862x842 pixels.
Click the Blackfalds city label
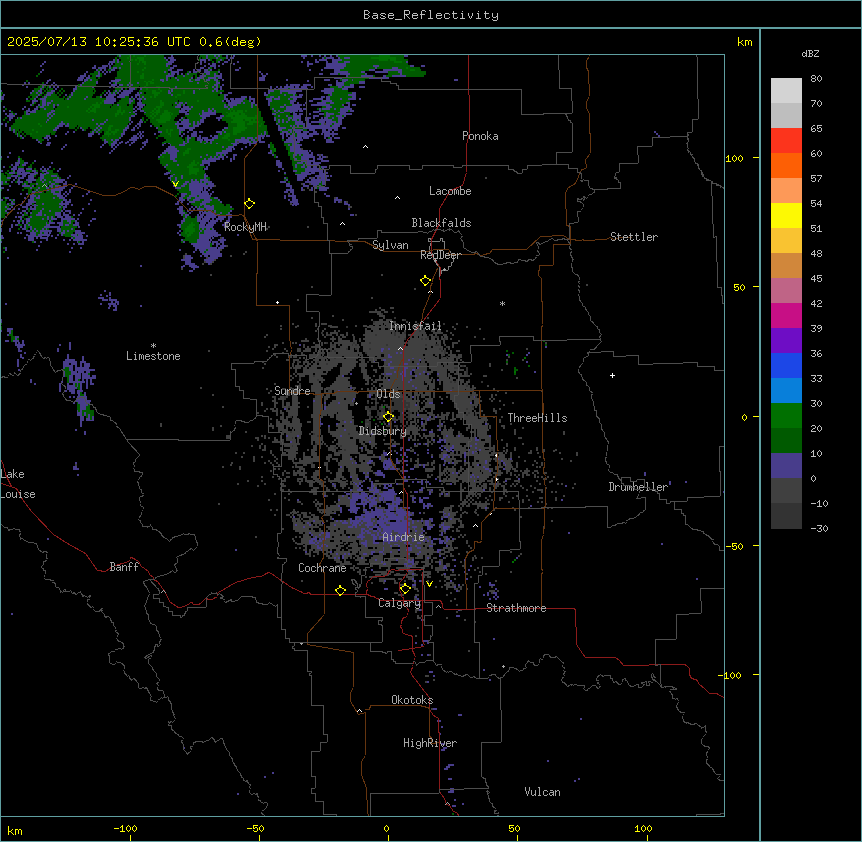pos(441,223)
